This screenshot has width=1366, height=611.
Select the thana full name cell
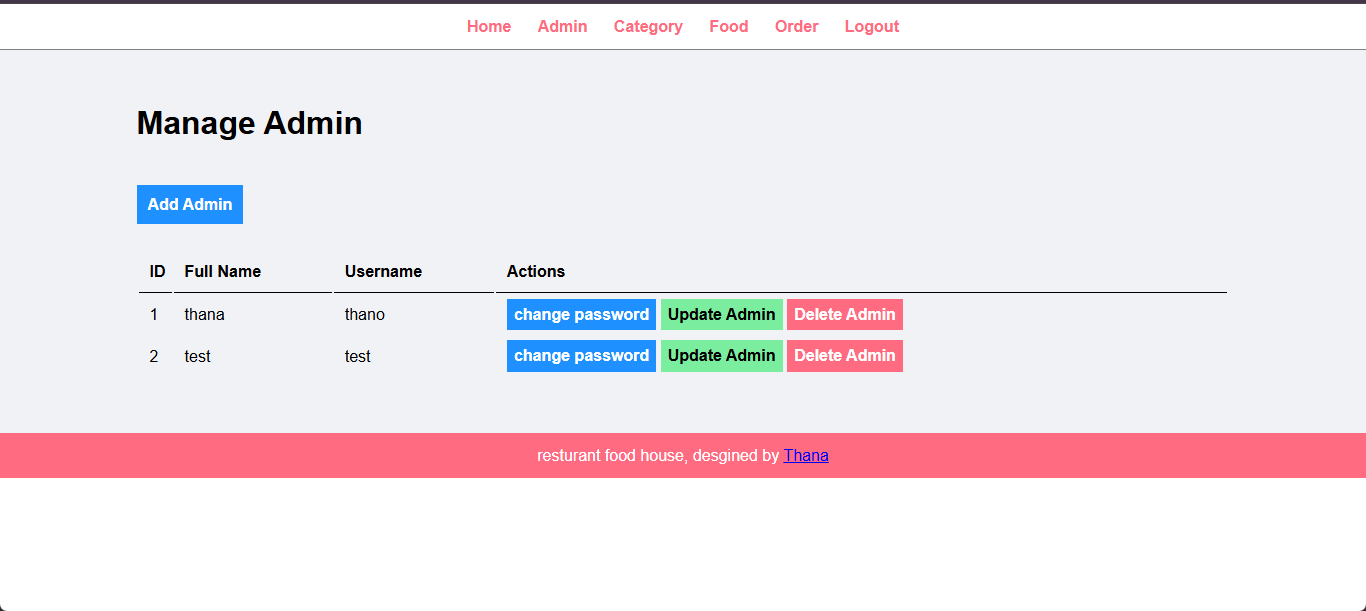pyautogui.click(x=204, y=315)
